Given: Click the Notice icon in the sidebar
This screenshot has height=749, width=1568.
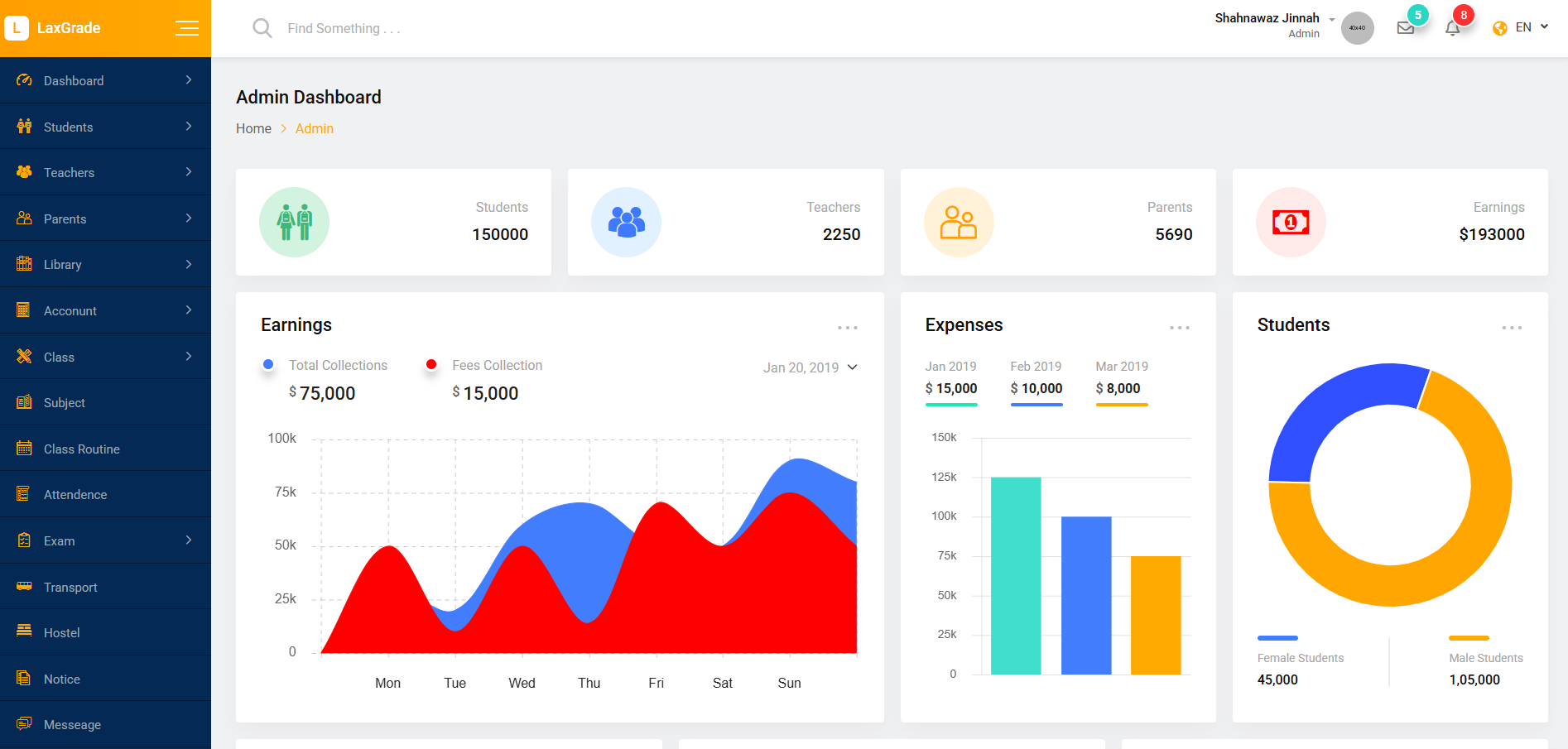Looking at the screenshot, I should point(23,679).
